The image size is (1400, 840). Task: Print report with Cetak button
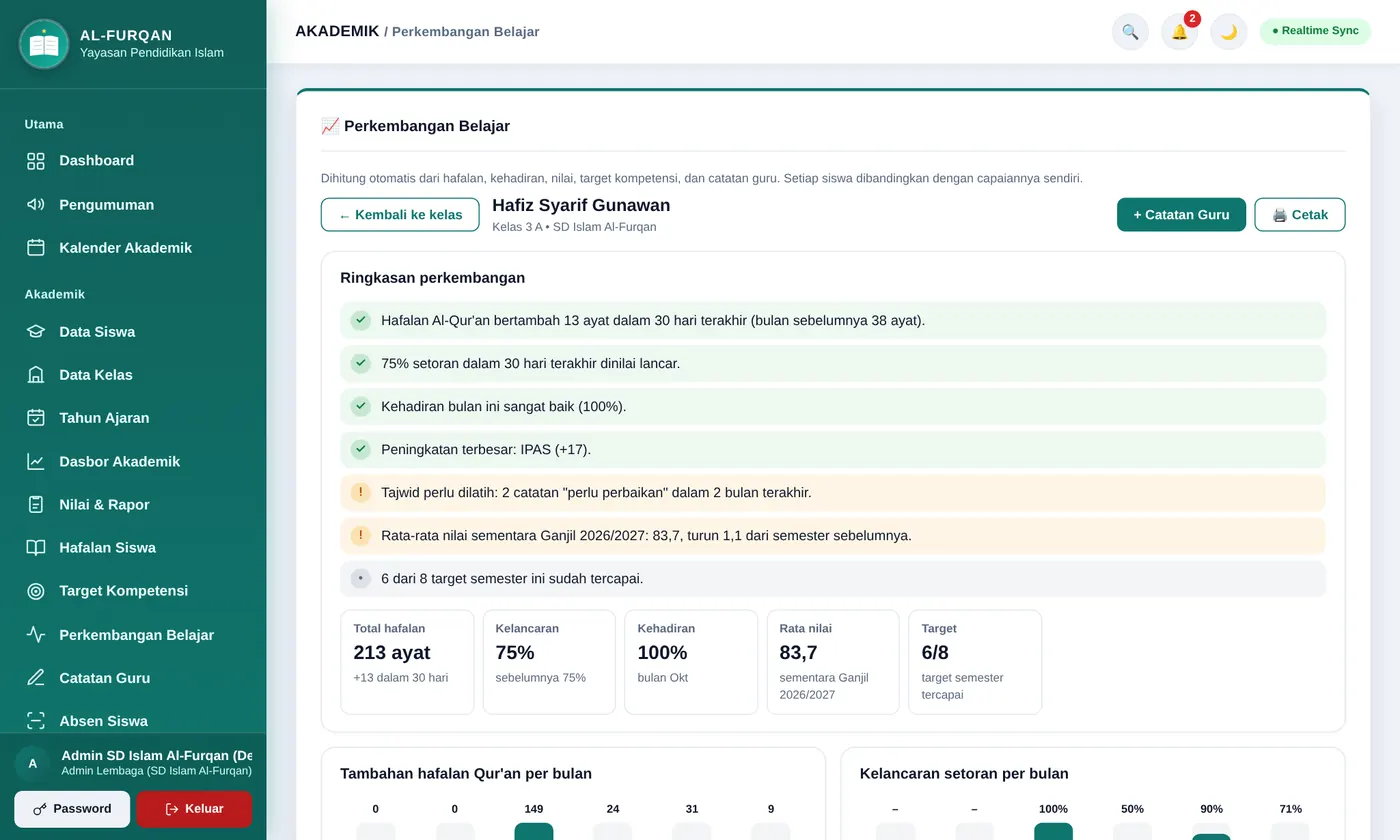(1300, 215)
